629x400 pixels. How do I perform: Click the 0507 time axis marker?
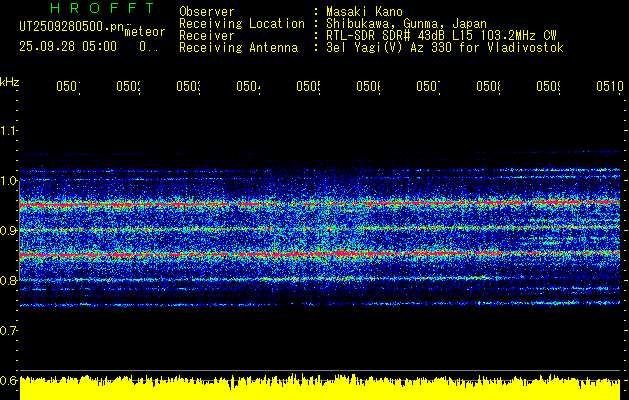[428, 86]
